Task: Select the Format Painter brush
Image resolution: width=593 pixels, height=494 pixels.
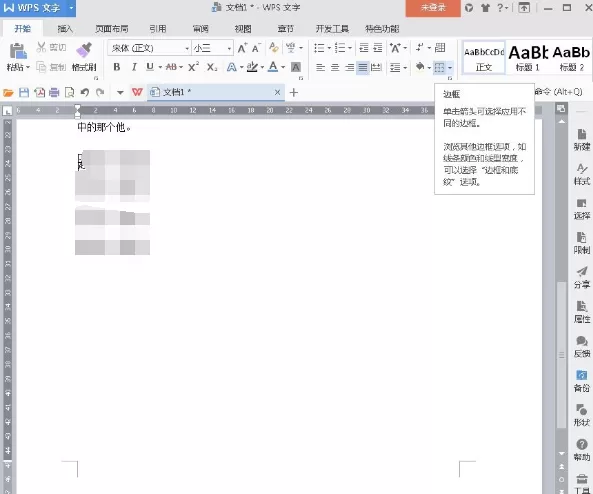Action: coord(84,50)
